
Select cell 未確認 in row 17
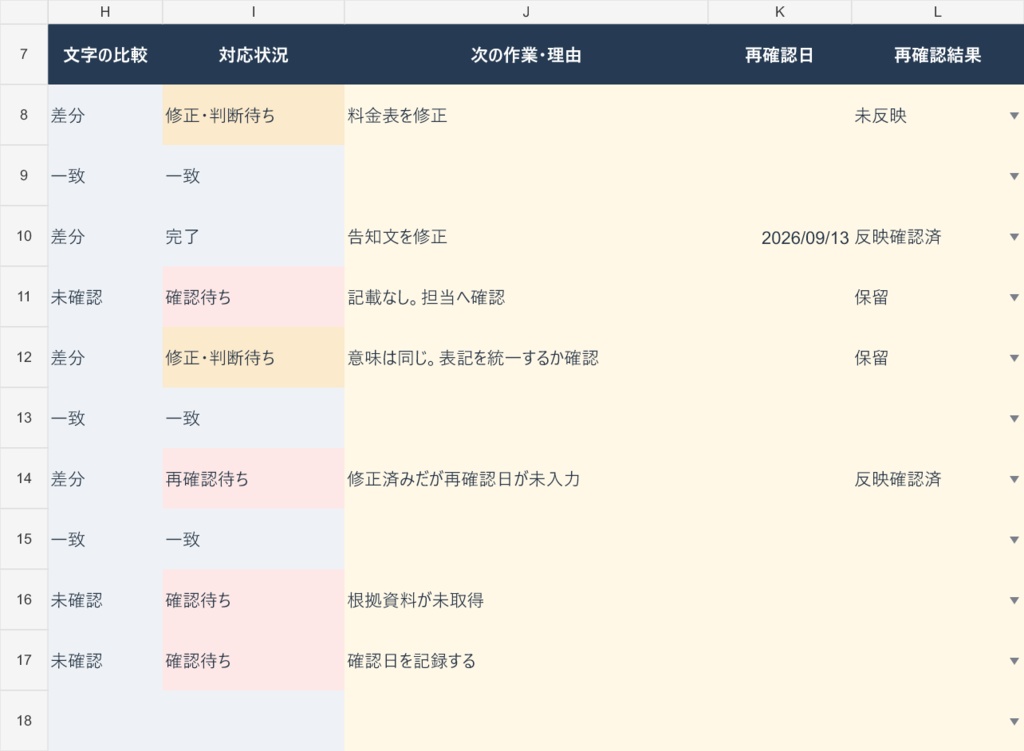pos(105,660)
